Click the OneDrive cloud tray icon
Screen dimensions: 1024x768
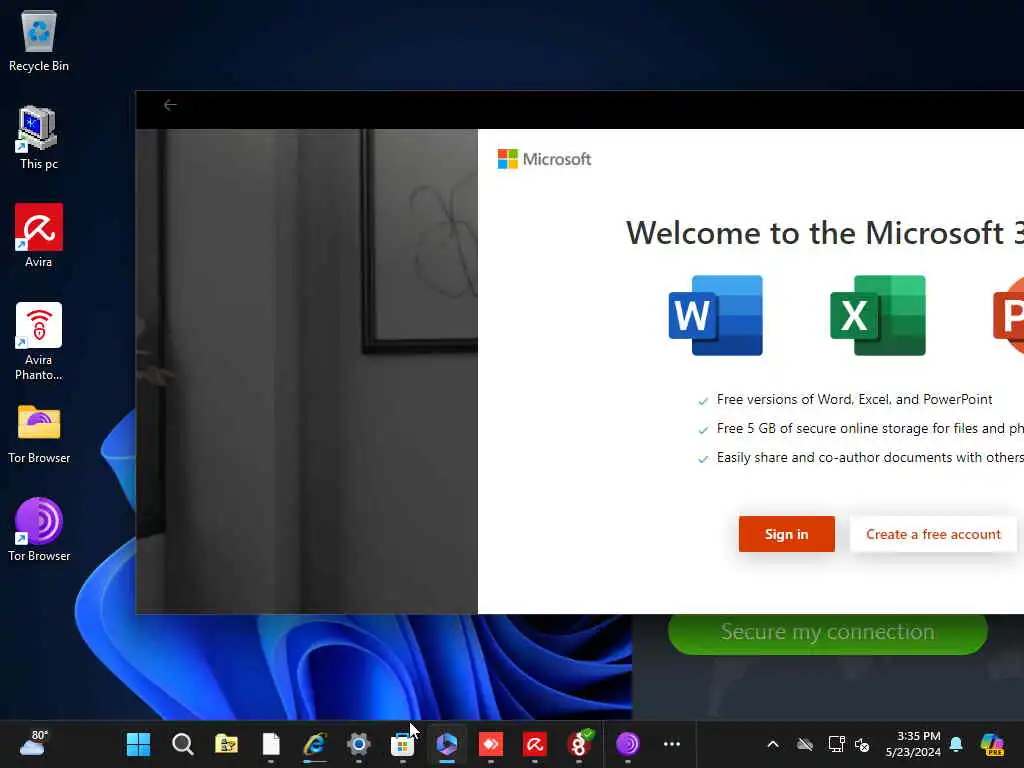tap(805, 744)
